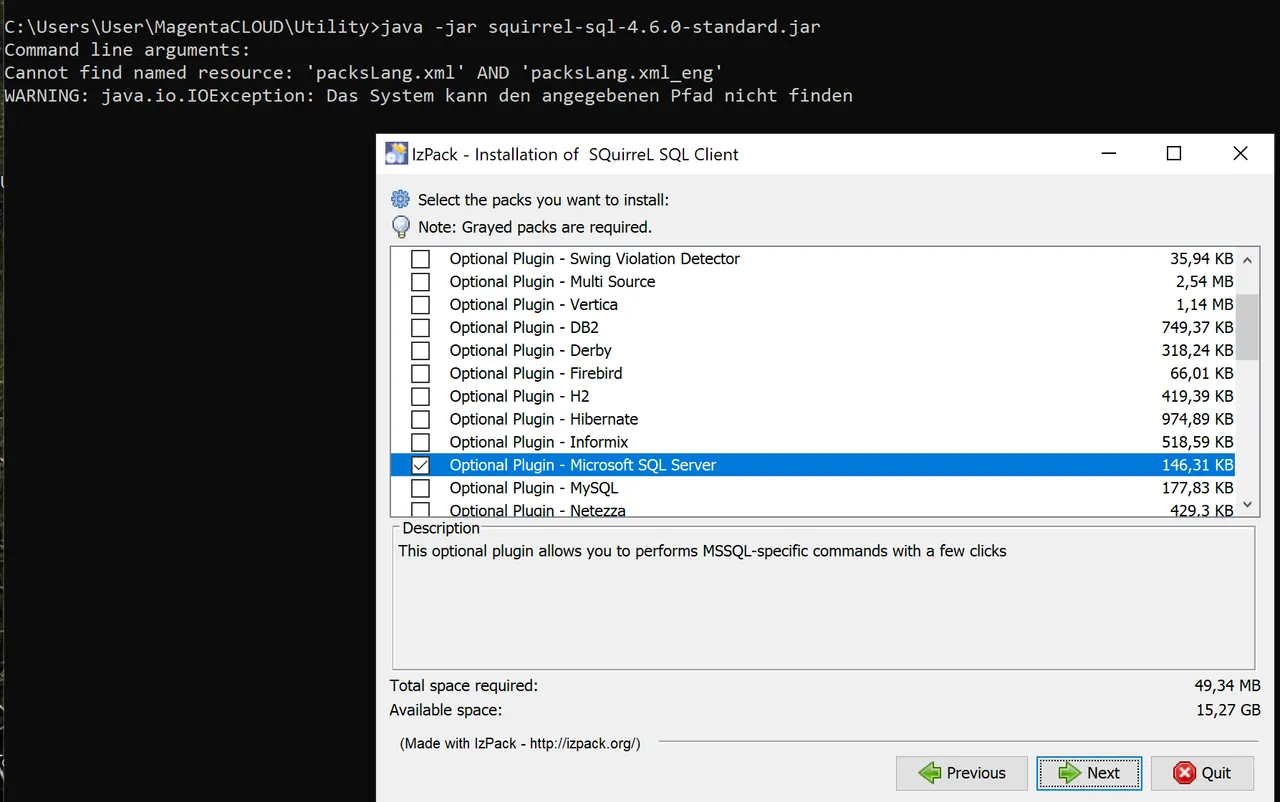Select the 'Optional Plugin - Firebird' label
1280x802 pixels.
coord(536,374)
